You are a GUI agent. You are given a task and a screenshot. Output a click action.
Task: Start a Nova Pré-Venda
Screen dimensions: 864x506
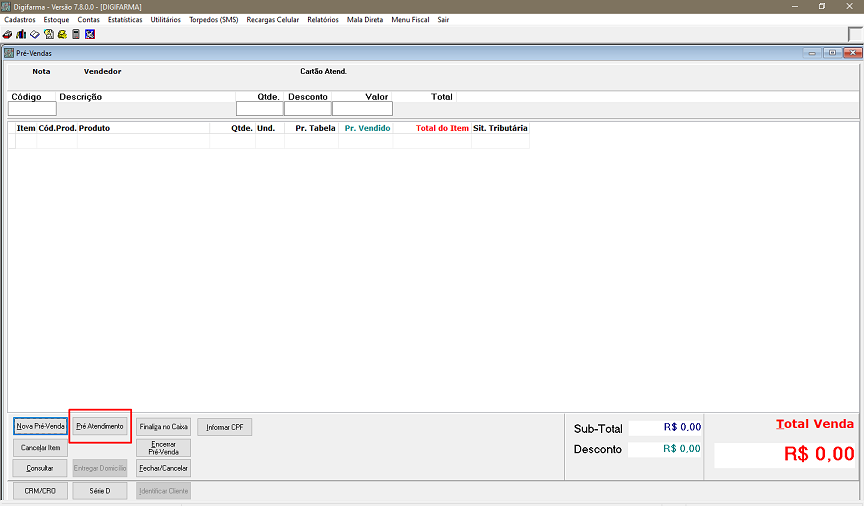(40, 427)
